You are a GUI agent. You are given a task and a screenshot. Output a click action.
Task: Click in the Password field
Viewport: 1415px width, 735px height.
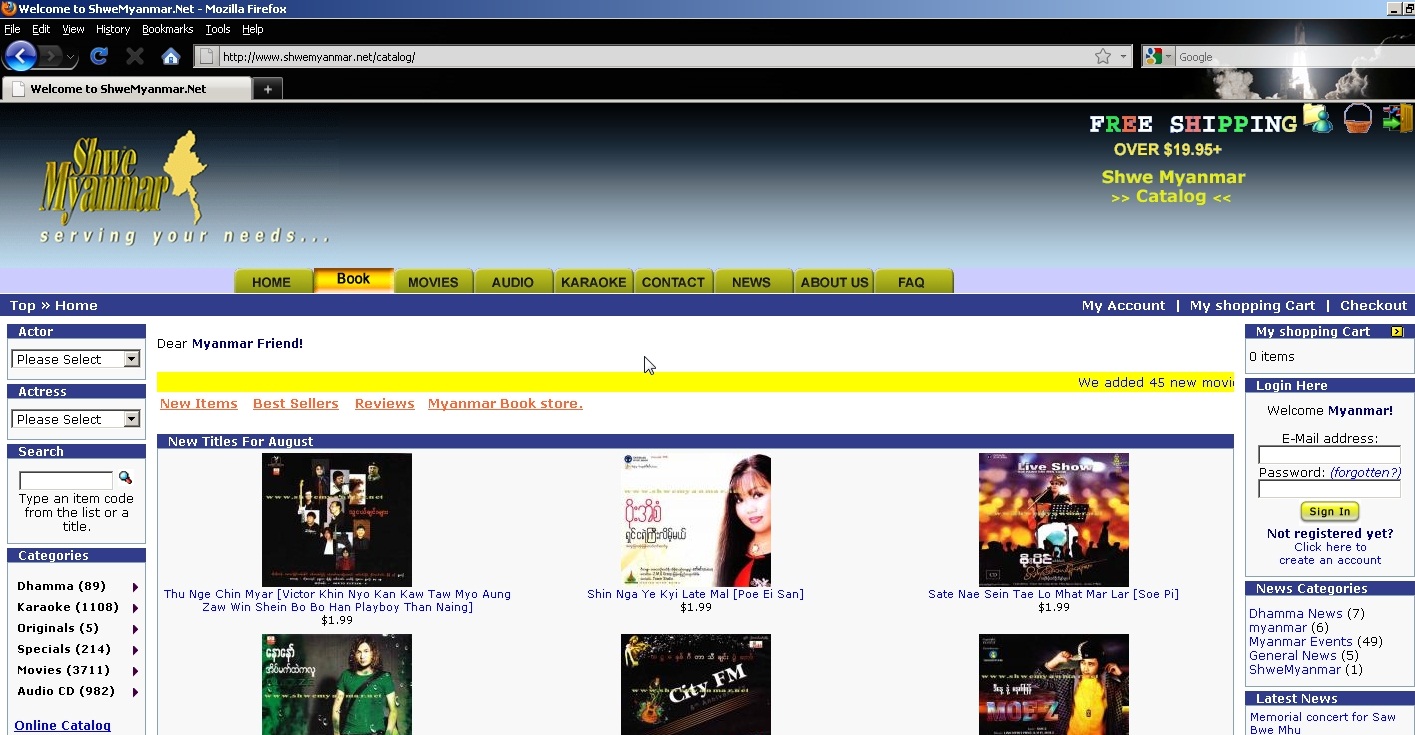[x=1329, y=489]
